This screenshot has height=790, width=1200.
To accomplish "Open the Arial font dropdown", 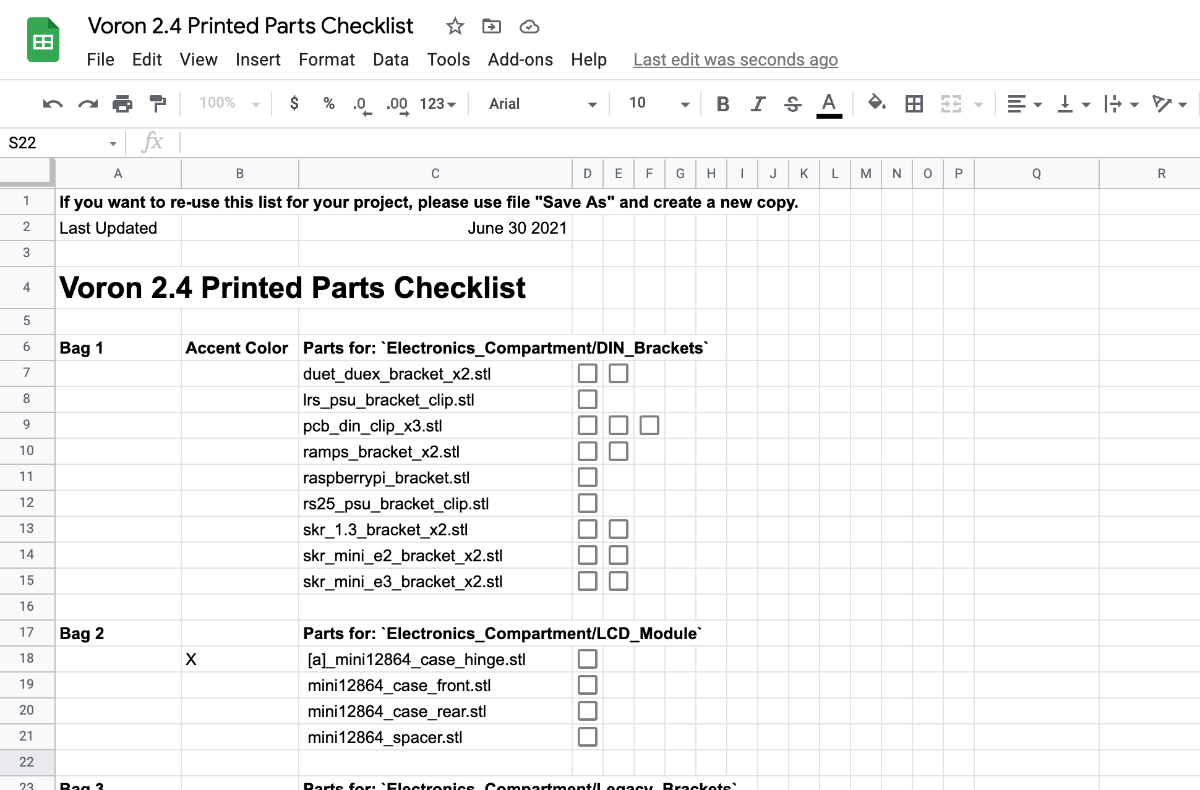I will tap(543, 104).
